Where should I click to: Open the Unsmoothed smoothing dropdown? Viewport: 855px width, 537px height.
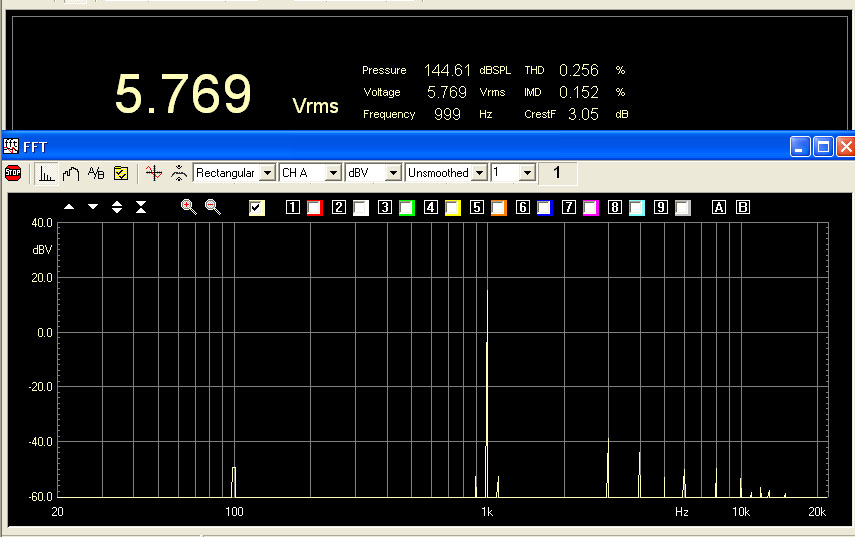480,173
